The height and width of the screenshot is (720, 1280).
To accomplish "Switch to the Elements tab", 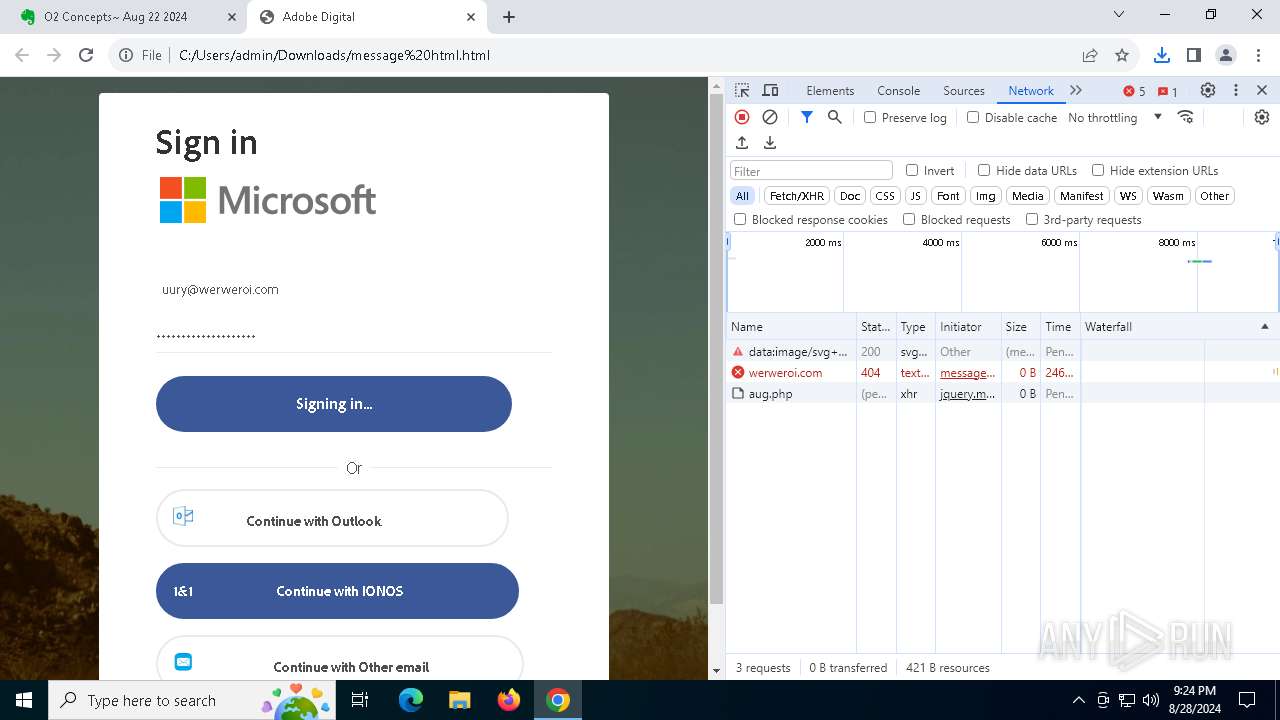I will (x=830, y=90).
